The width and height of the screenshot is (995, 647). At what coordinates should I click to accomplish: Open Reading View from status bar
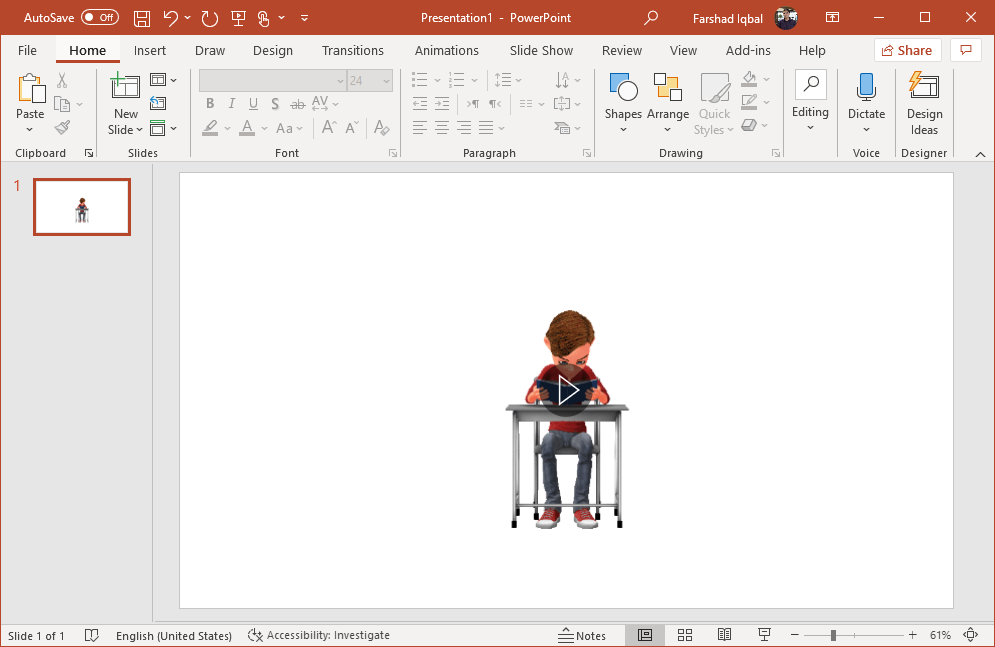(x=725, y=635)
